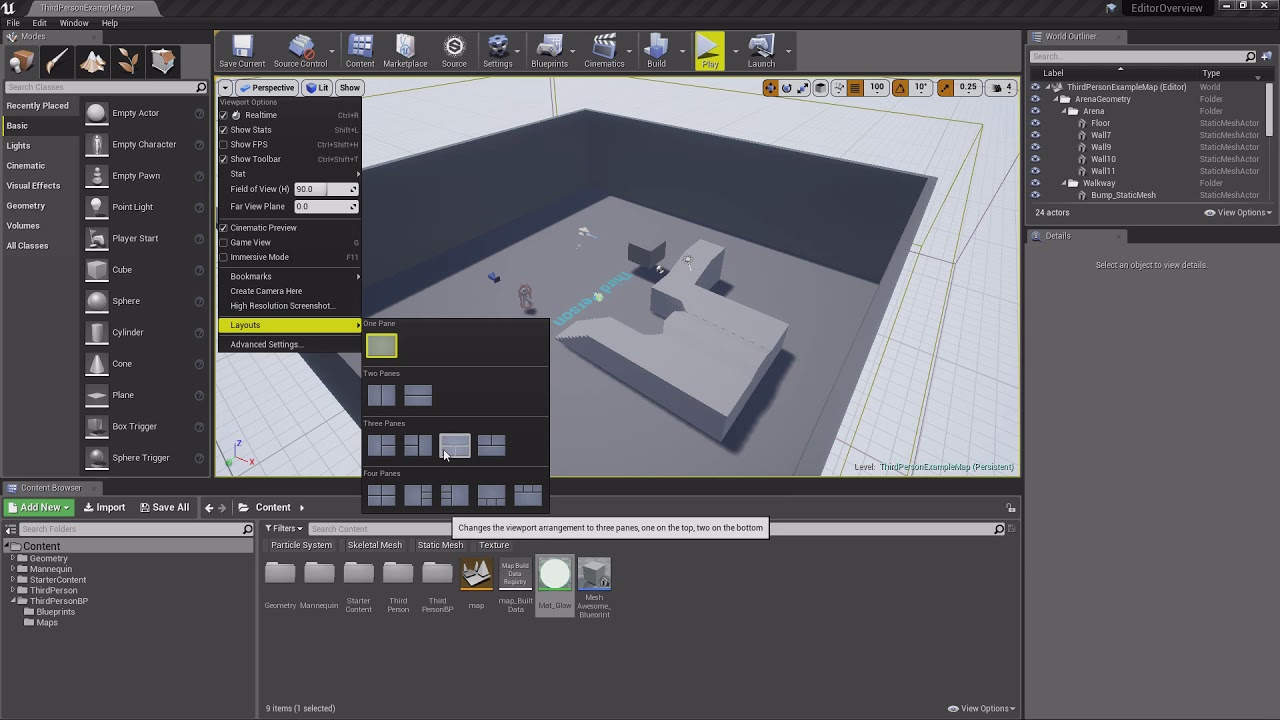Enable the Show FPS checkbox

[x=224, y=144]
